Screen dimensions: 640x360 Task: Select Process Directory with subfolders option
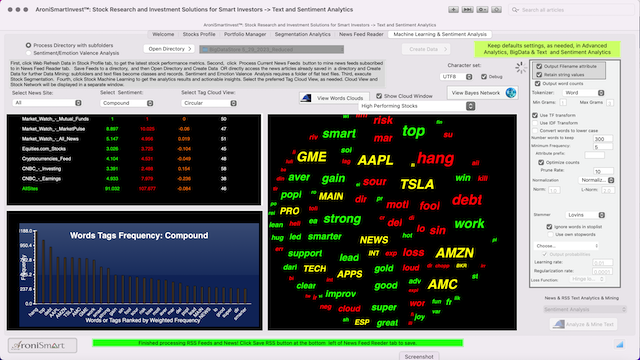pos(29,45)
